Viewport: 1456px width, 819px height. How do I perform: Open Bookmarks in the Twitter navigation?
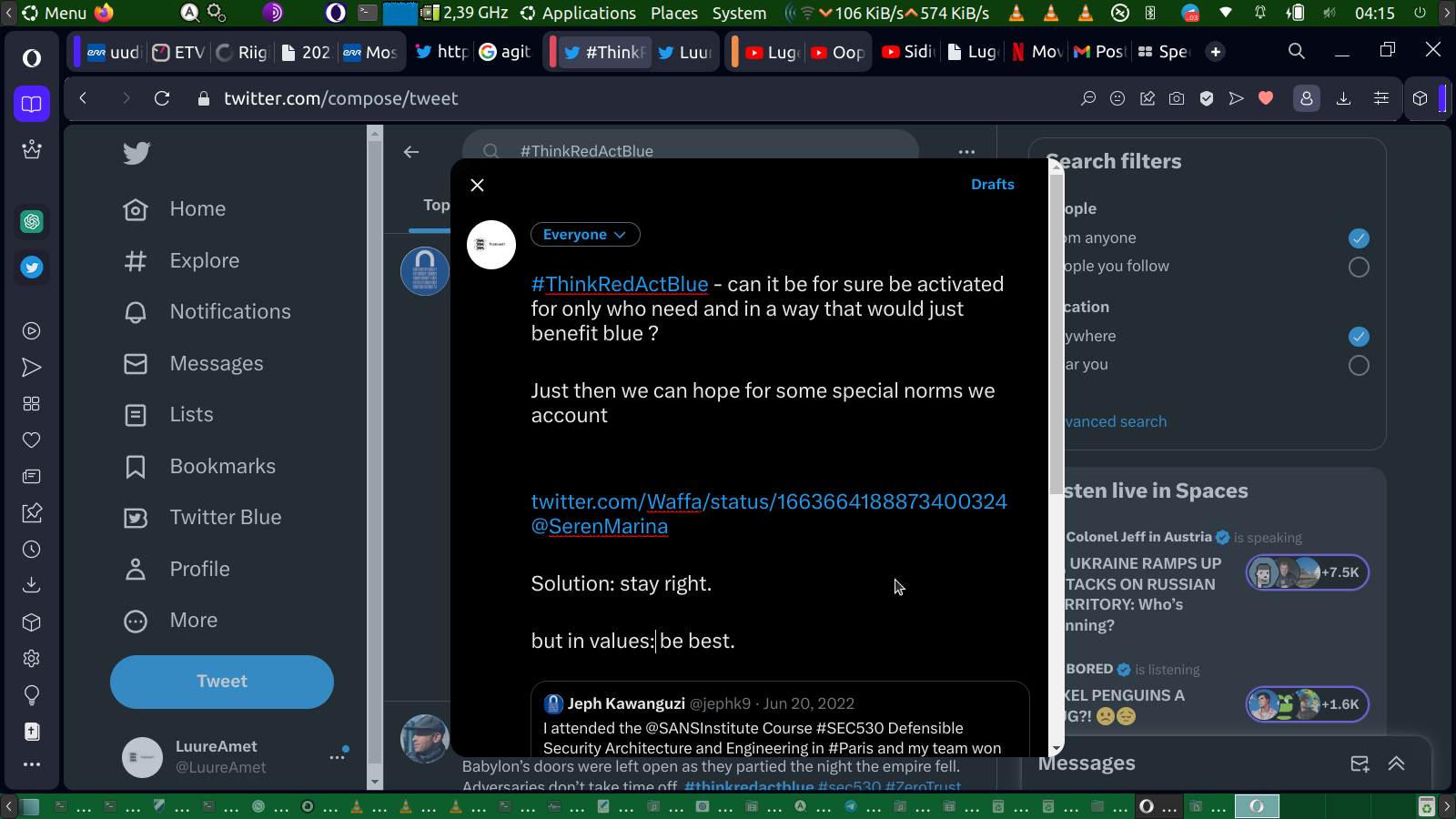point(200,467)
